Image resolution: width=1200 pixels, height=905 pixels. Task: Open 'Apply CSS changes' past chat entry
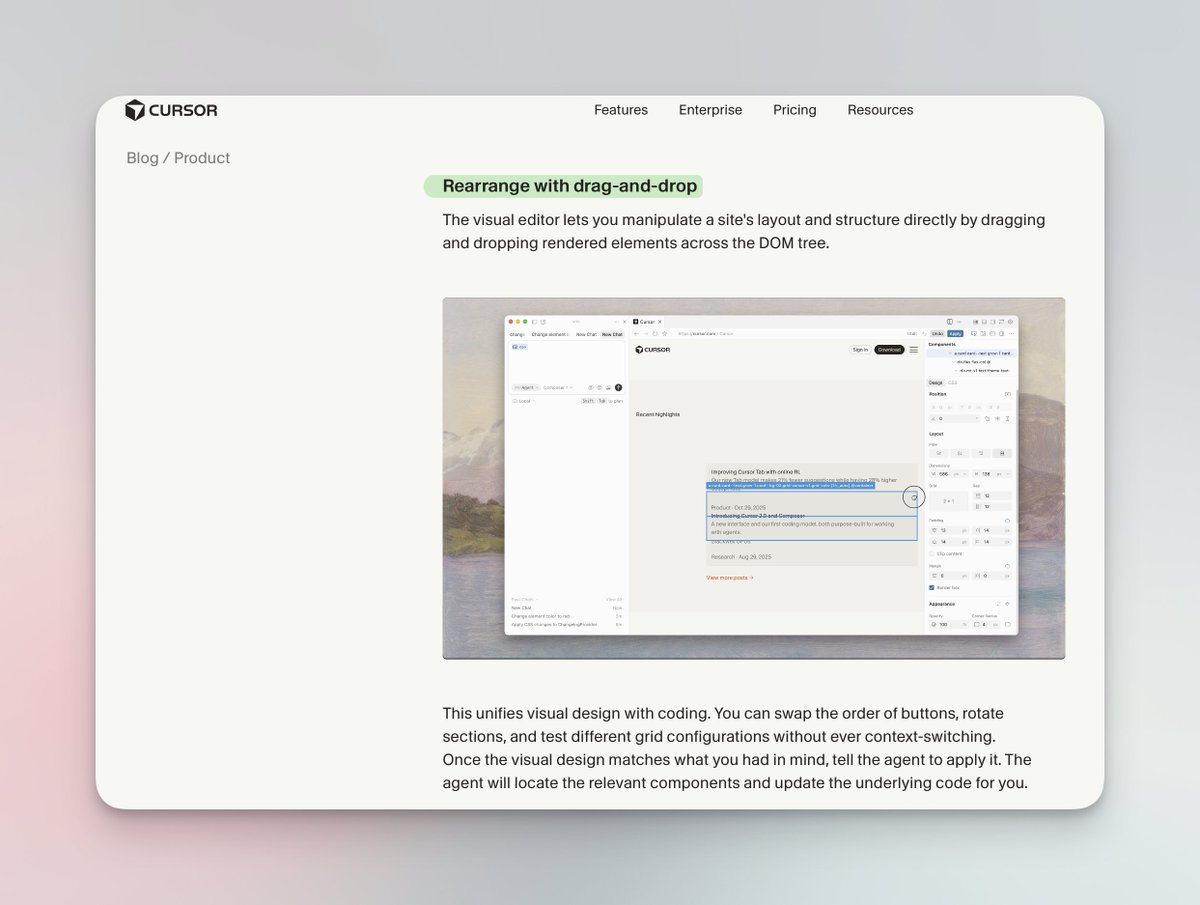tap(554, 624)
